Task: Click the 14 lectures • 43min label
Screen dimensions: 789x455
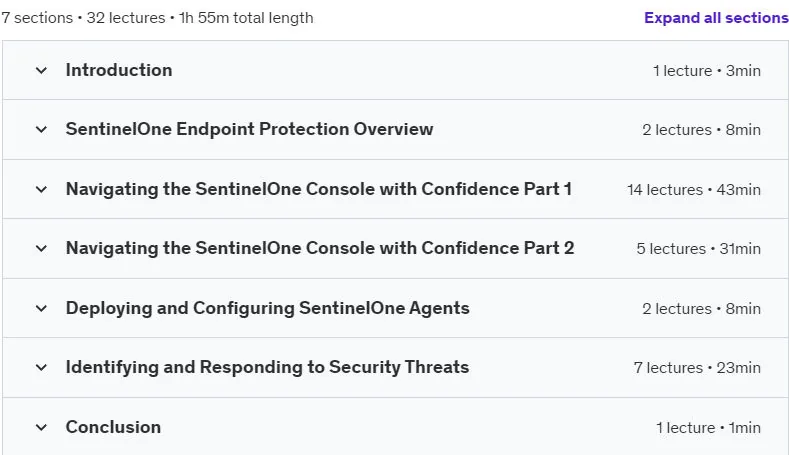Action: pos(693,190)
